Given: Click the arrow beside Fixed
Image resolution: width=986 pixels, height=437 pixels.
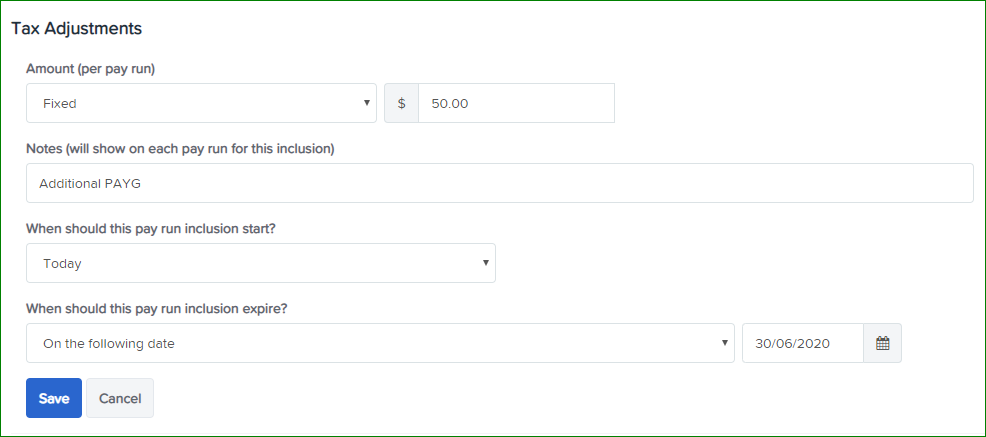Looking at the screenshot, I should (367, 102).
